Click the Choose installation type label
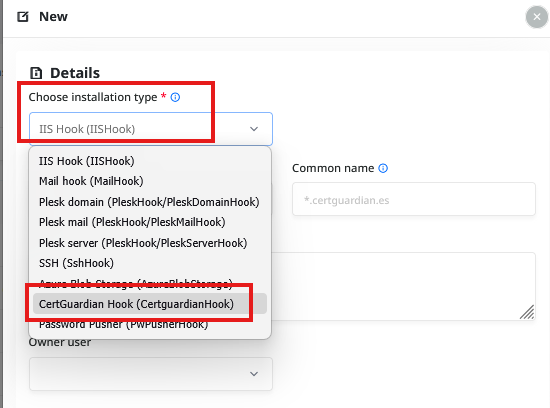This screenshot has width=550, height=408. pyautogui.click(x=93, y=97)
